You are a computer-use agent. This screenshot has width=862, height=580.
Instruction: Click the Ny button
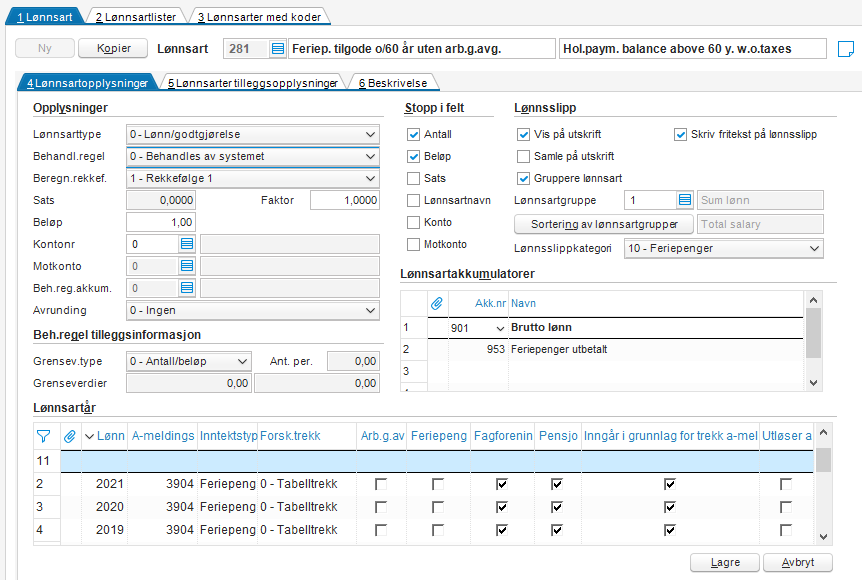coord(45,48)
